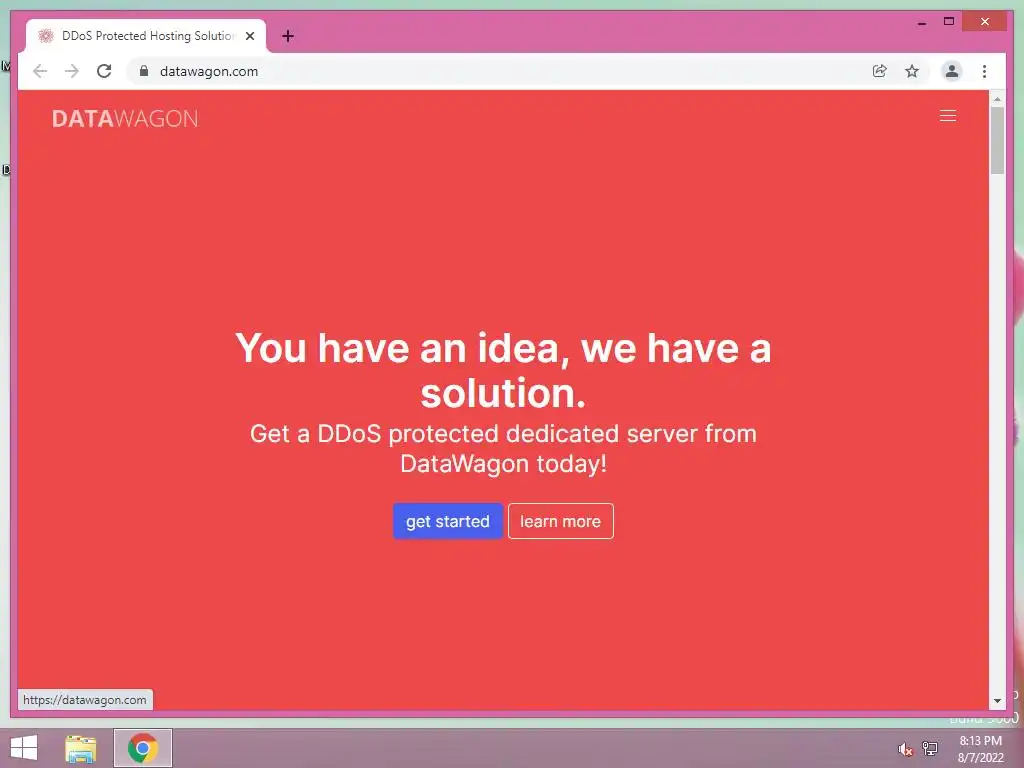Viewport: 1024px width, 768px height.
Task: Click the page scrollbar thumb
Action: [x=997, y=140]
